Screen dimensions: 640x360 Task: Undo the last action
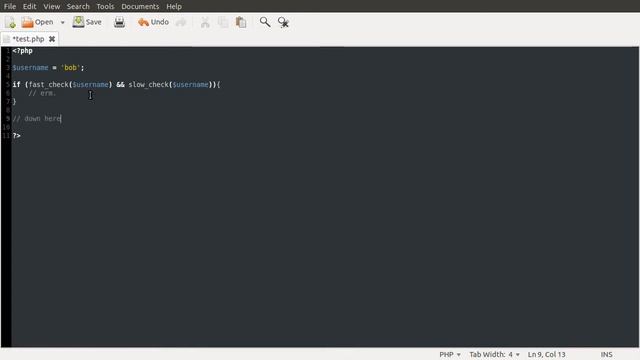pyautogui.click(x=153, y=22)
